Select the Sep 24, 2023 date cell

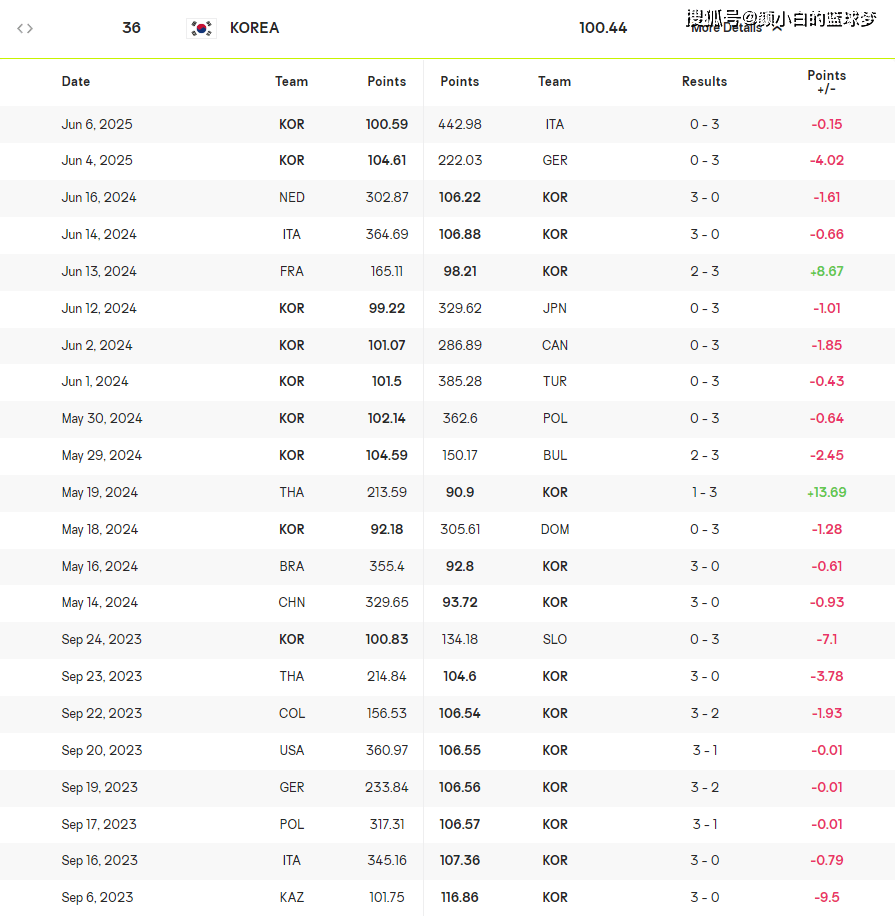102,639
